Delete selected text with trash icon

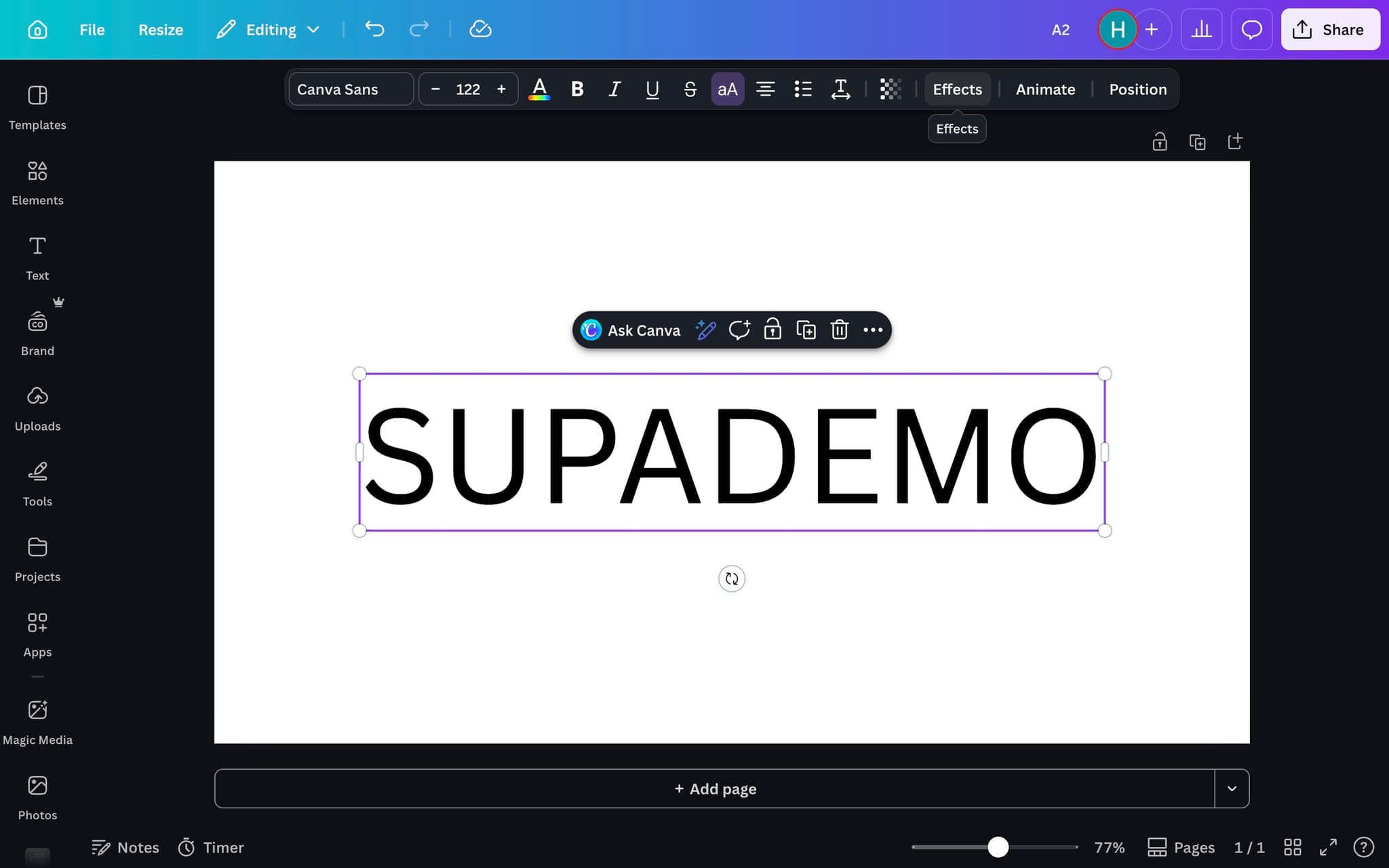pos(839,330)
